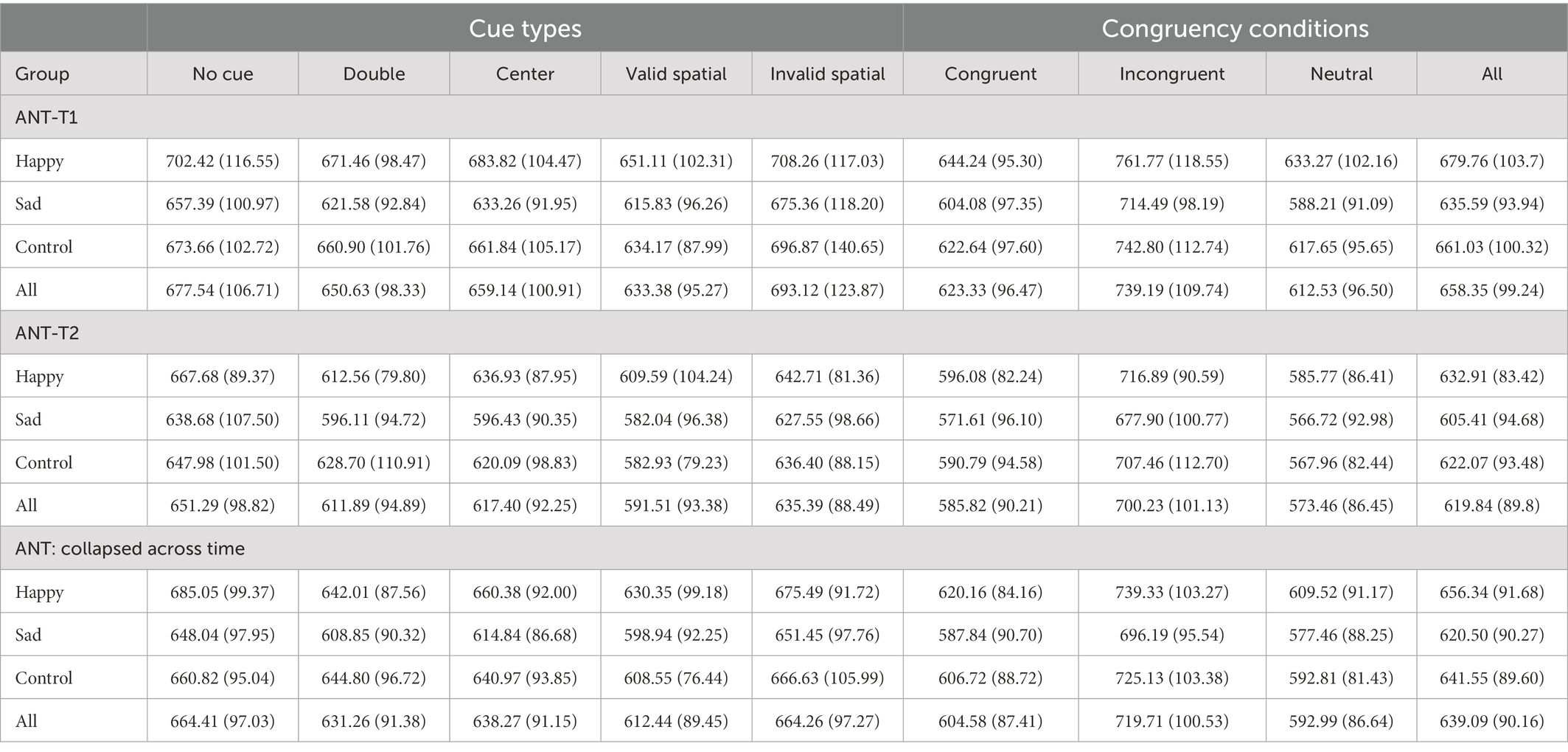The width and height of the screenshot is (1568, 752).
Task: Click the Cue types header
Action: 525,28
